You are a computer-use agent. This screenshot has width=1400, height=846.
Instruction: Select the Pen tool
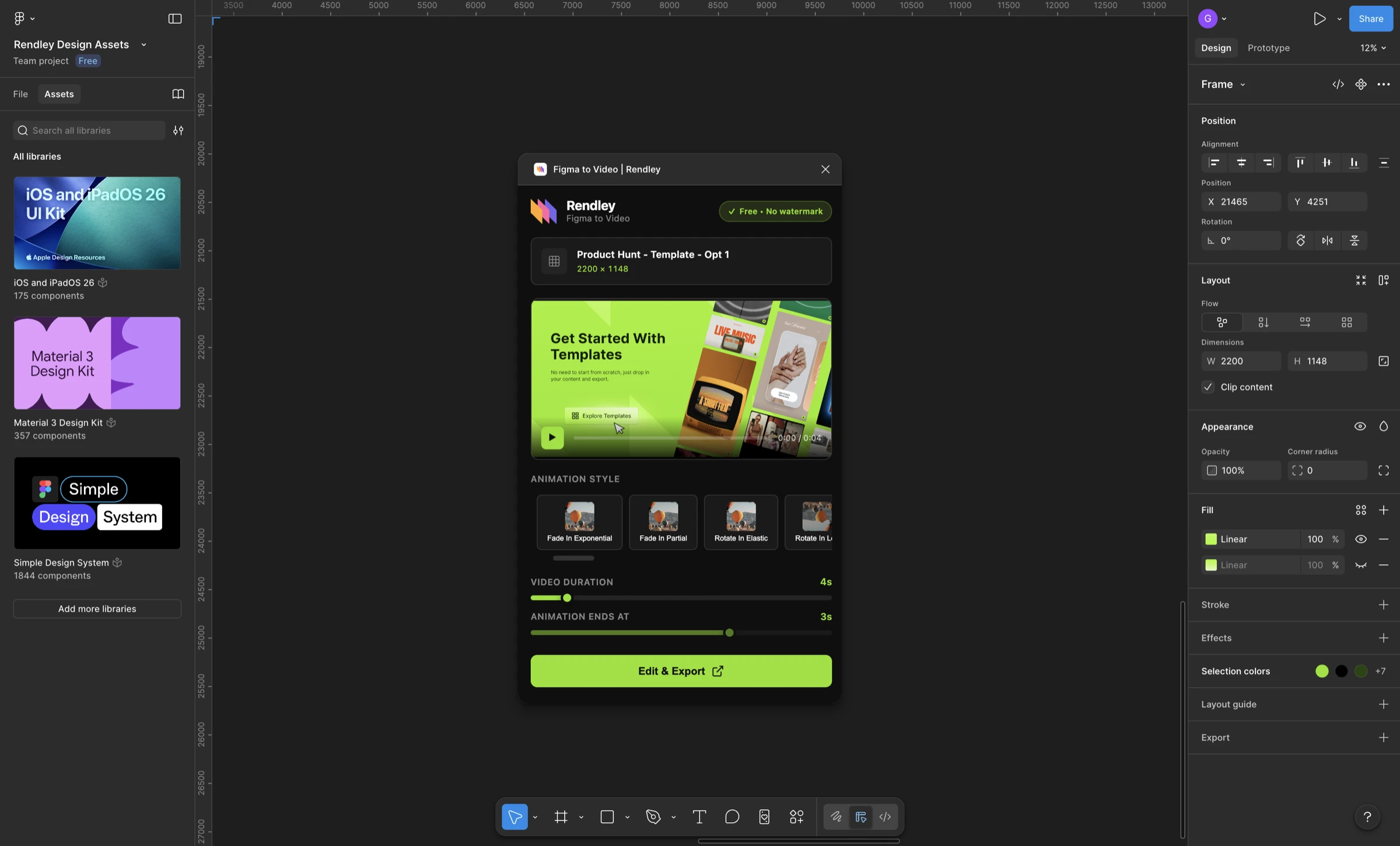tap(653, 816)
